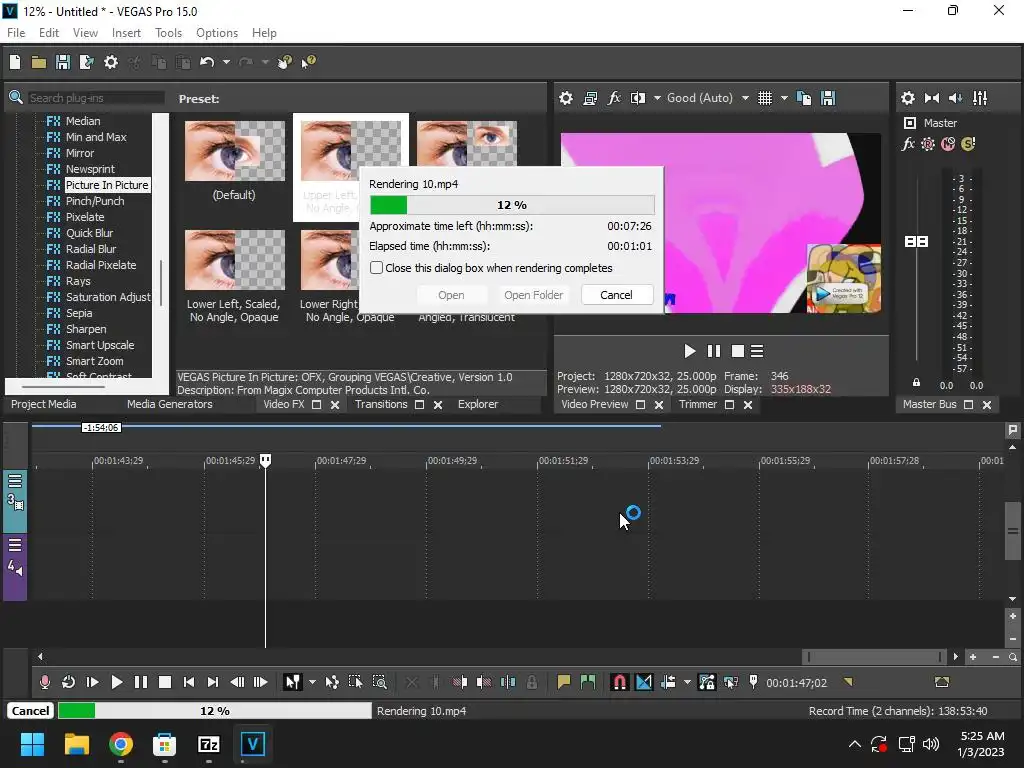Open Project Properties gear in main toolbar

[111, 62]
